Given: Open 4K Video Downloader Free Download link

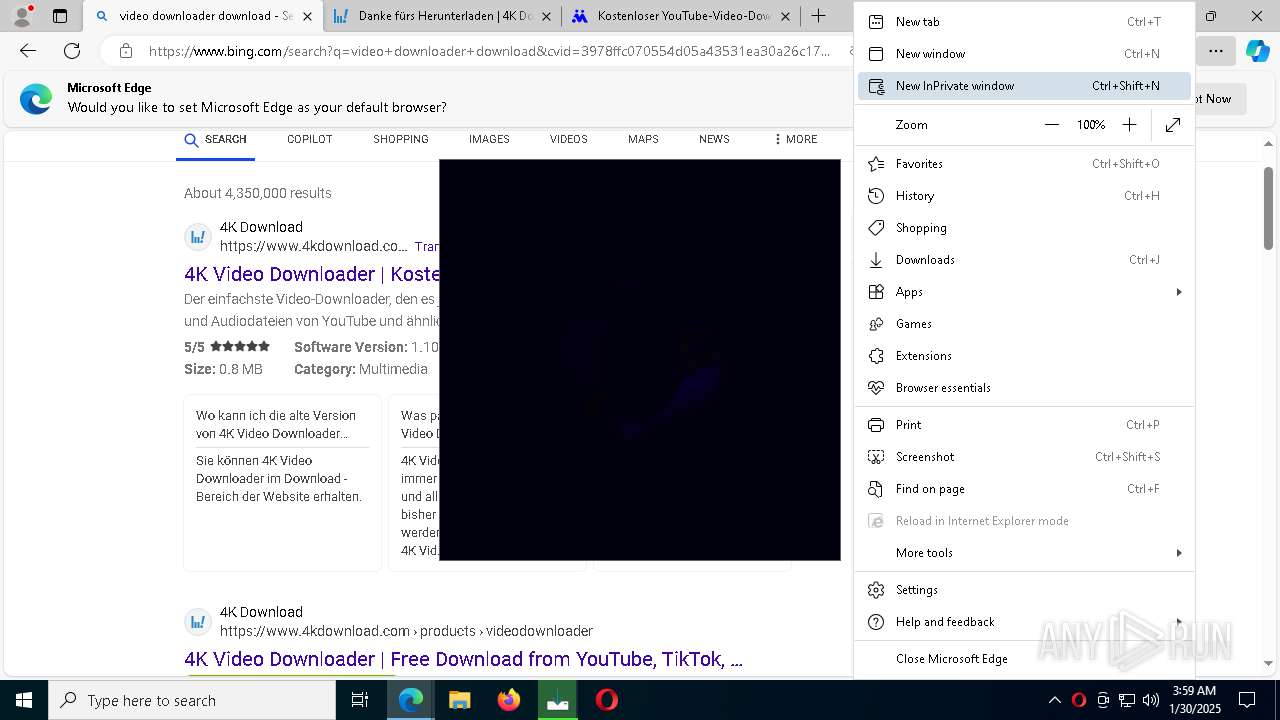Looking at the screenshot, I should point(463,659).
